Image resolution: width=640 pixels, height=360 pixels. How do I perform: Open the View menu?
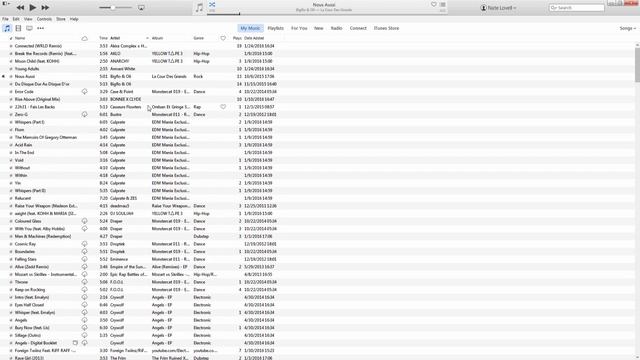point(28,19)
